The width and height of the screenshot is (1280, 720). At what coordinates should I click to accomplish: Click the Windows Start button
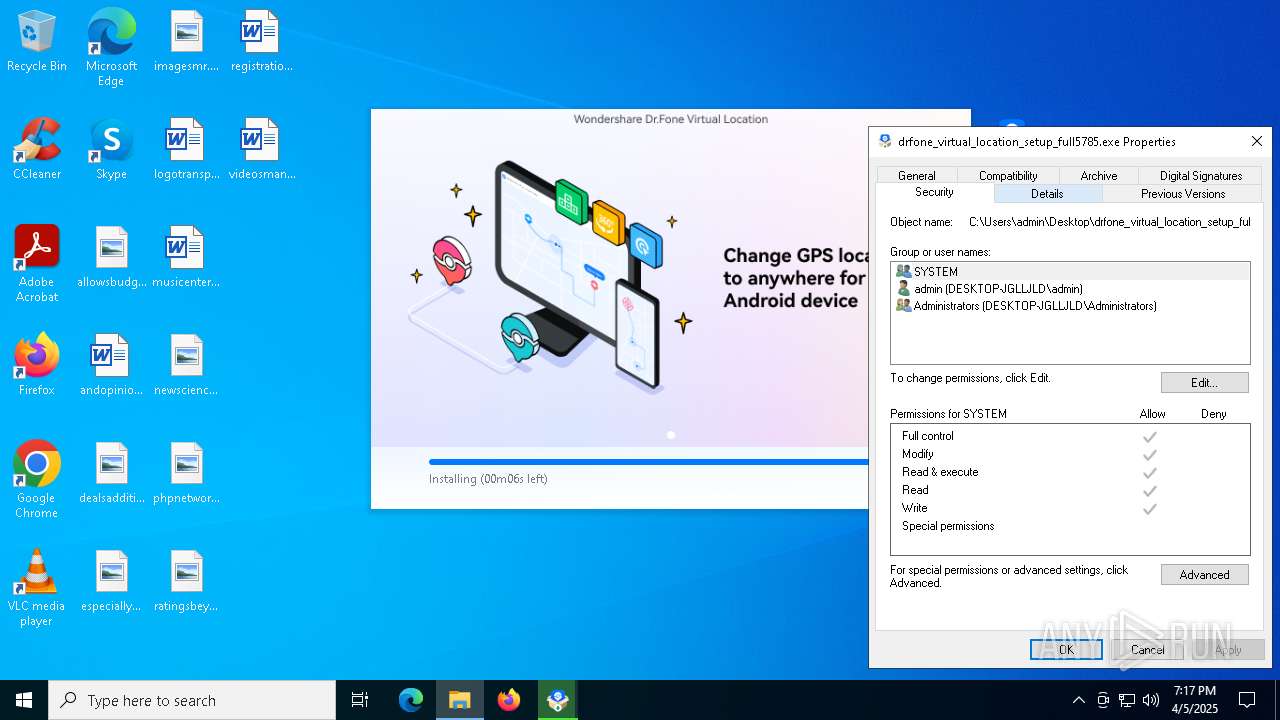[24, 700]
